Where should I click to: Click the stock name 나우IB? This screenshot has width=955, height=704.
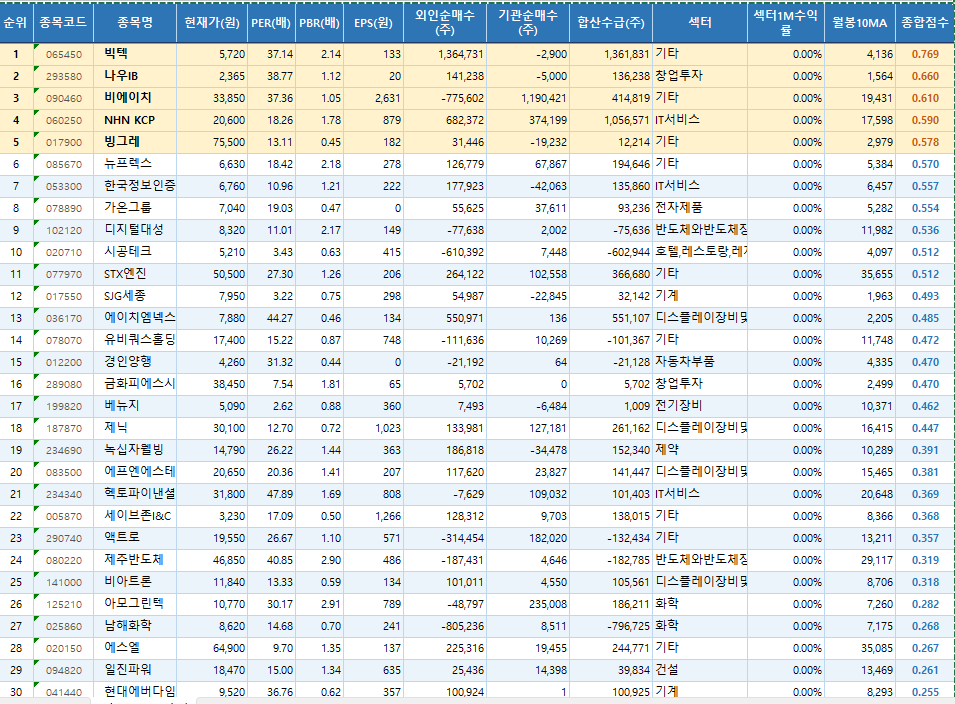point(121,76)
